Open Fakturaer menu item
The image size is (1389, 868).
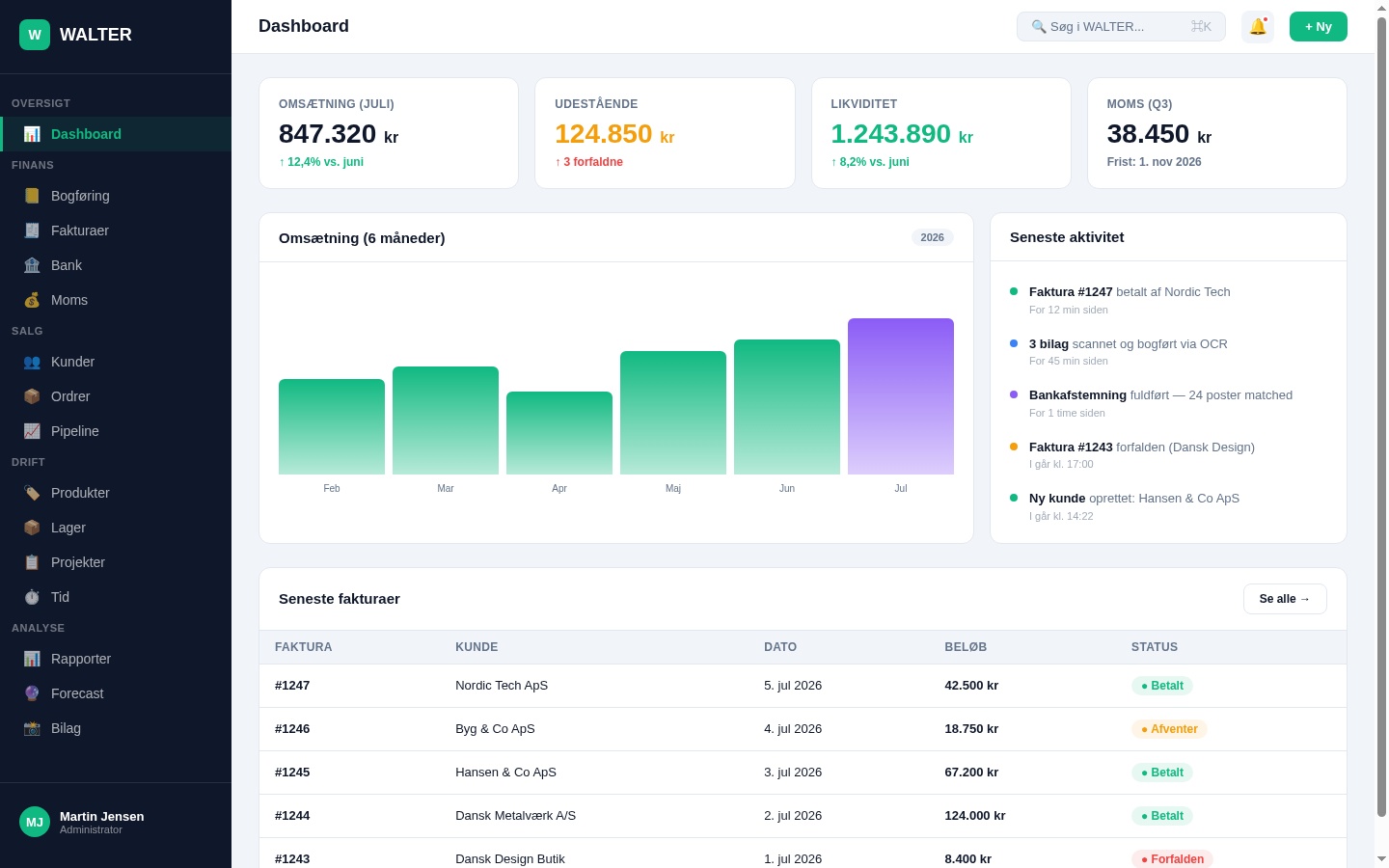coord(116,231)
